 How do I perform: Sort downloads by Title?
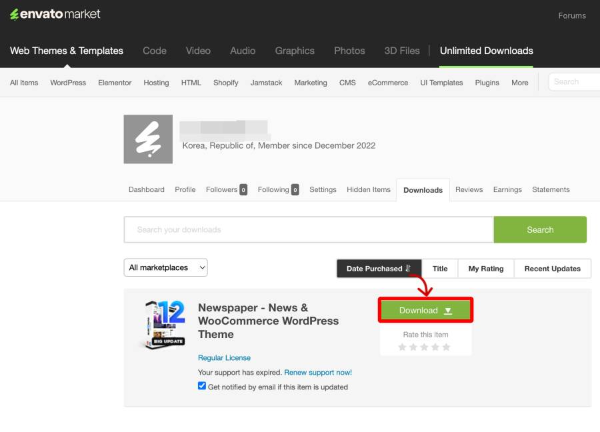click(440, 269)
